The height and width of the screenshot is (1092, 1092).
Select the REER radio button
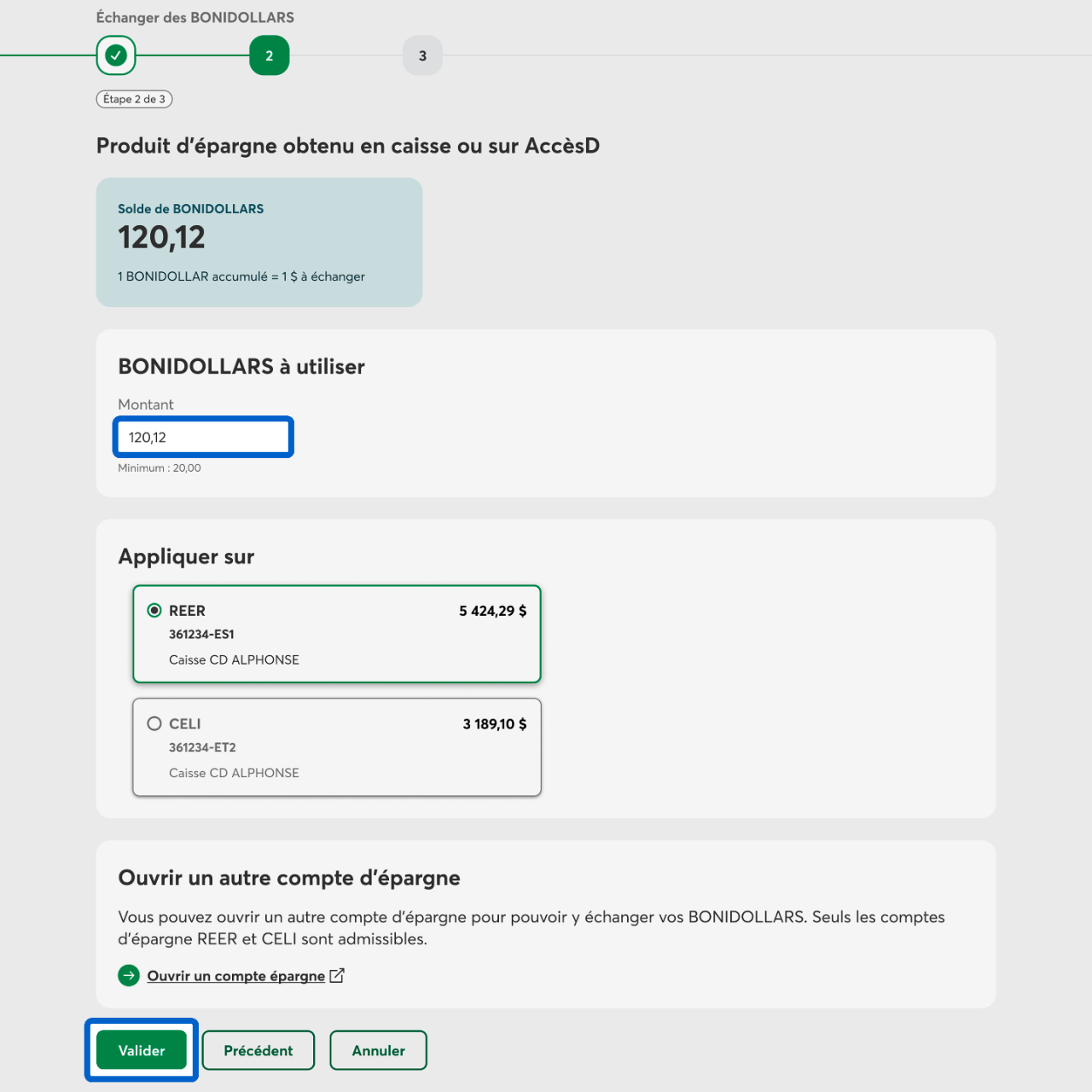154,610
